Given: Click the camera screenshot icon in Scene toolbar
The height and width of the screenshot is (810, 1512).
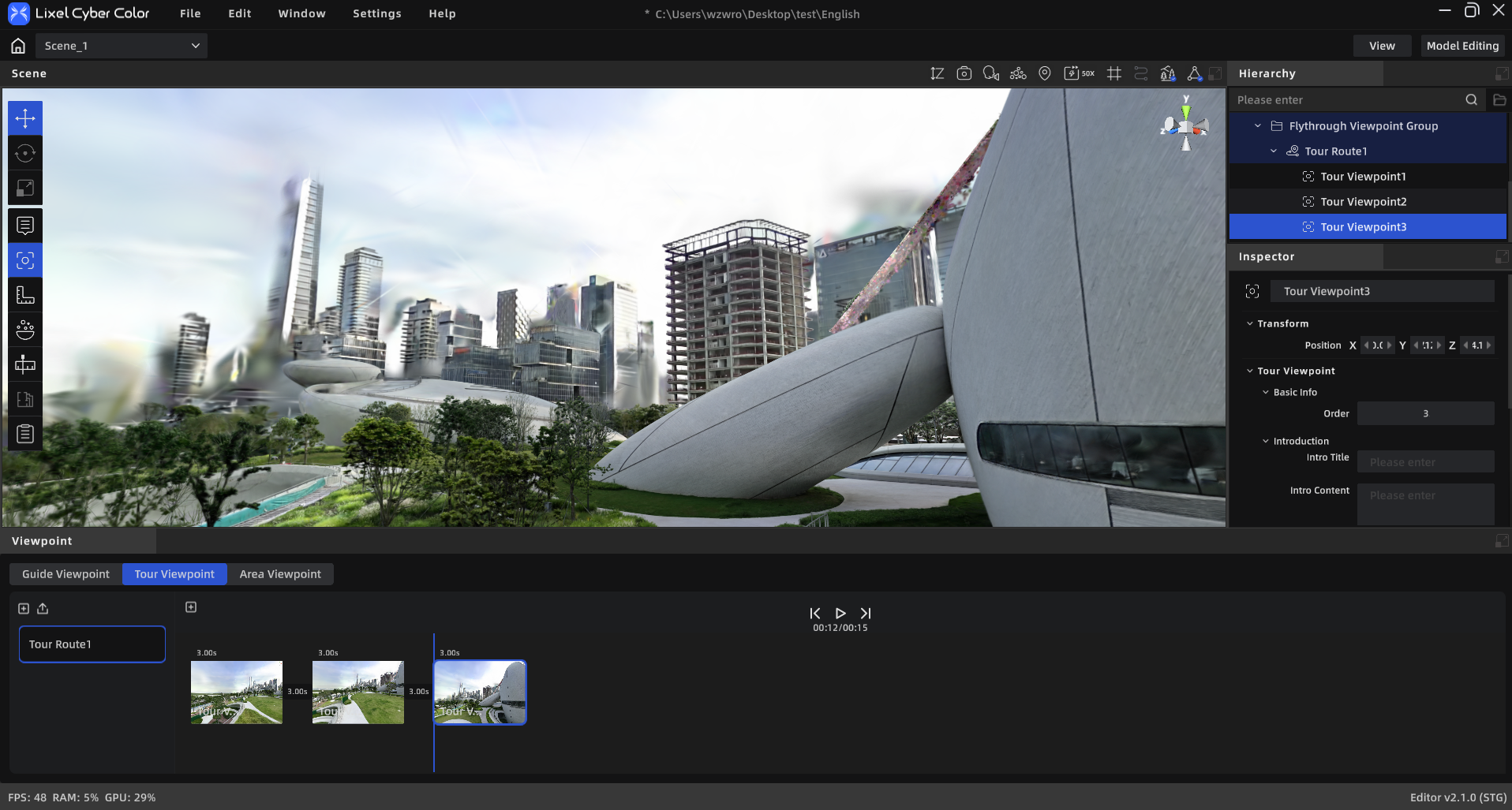Looking at the screenshot, I should pyautogui.click(x=964, y=73).
